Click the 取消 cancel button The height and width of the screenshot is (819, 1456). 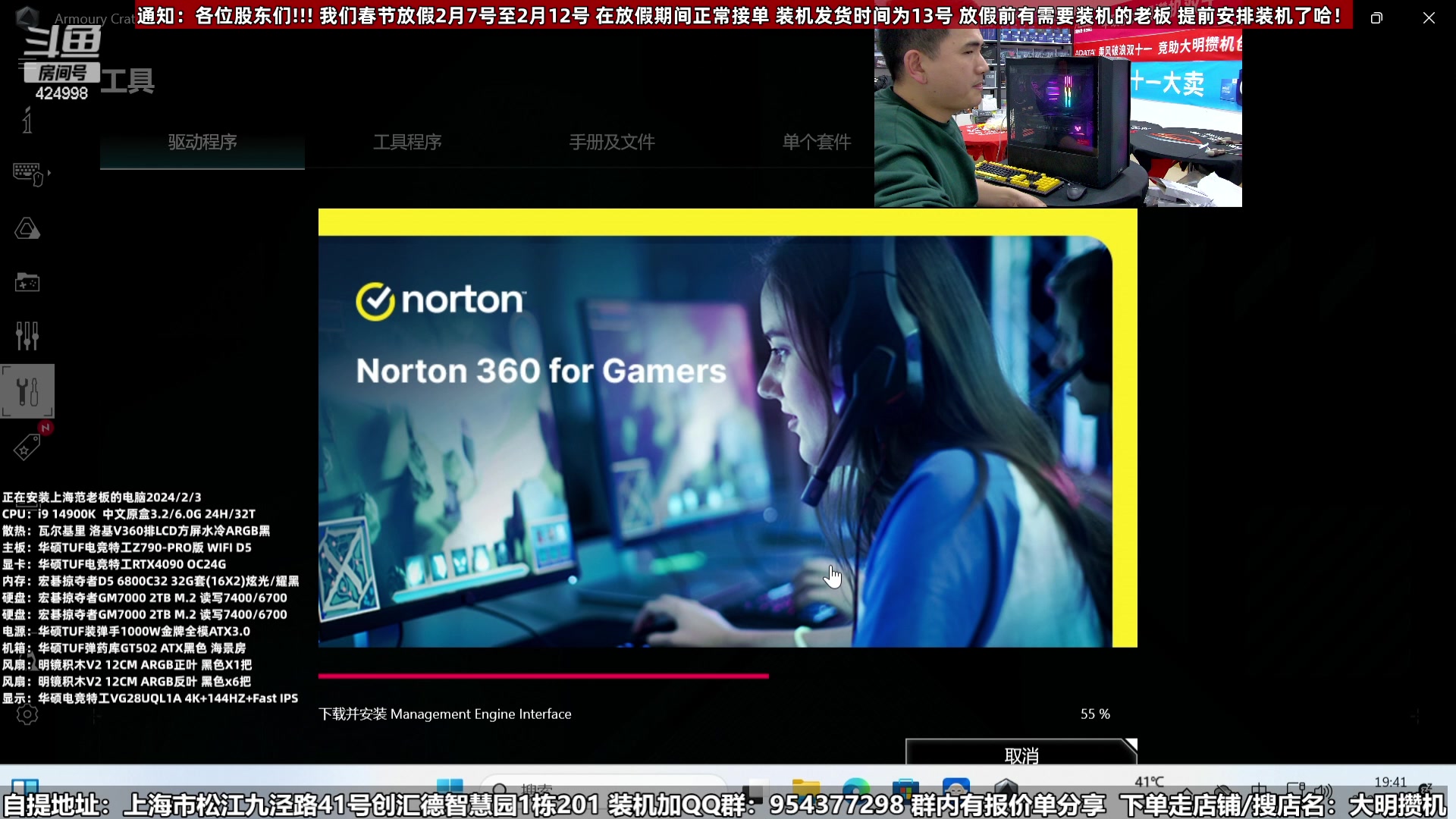[1021, 755]
